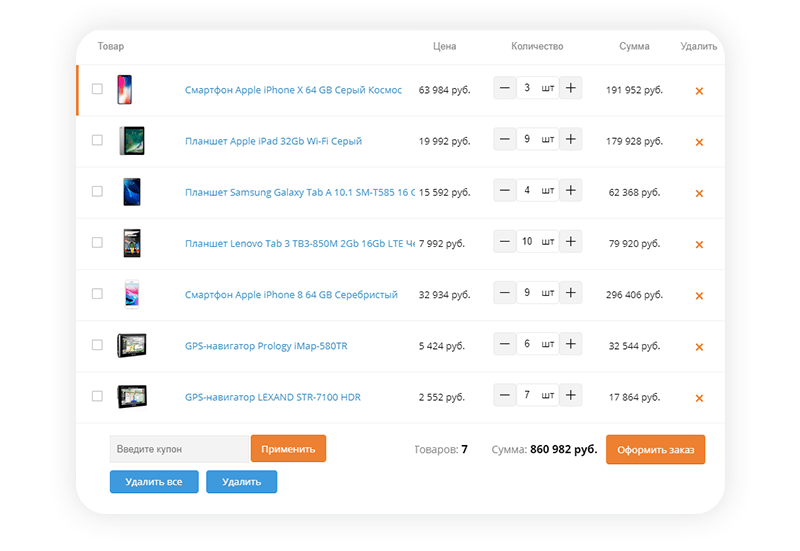Increase Prology iMap quantity with plus
Screen dimensions: 800x551
click(x=570, y=344)
